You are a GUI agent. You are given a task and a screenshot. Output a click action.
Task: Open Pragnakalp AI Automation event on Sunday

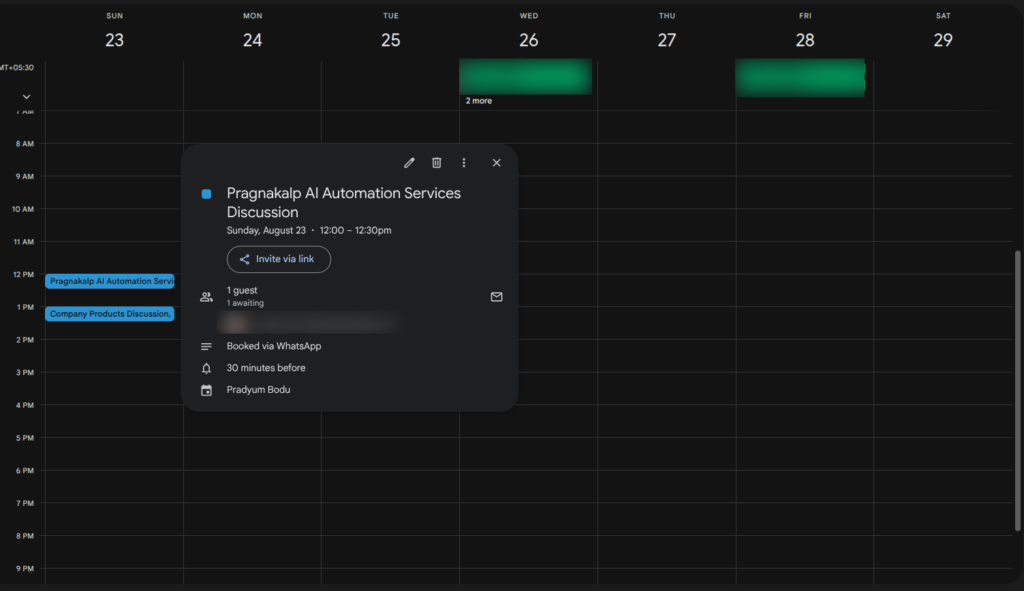pyautogui.click(x=110, y=281)
